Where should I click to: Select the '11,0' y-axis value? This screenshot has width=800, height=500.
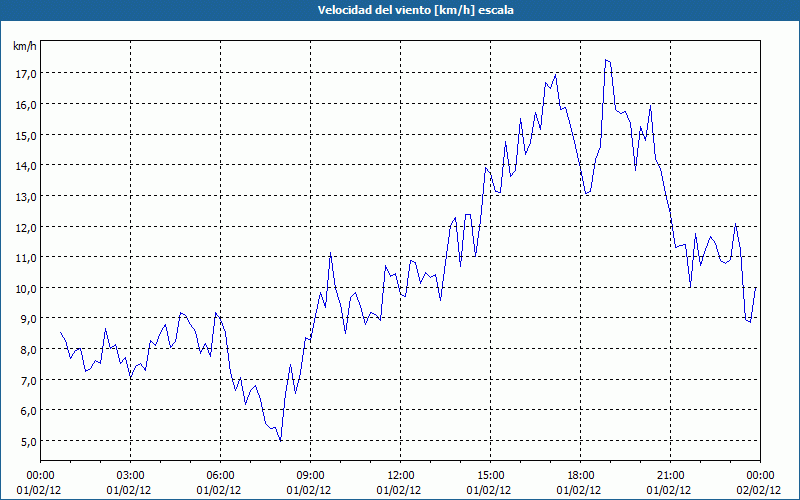[x=26, y=257]
